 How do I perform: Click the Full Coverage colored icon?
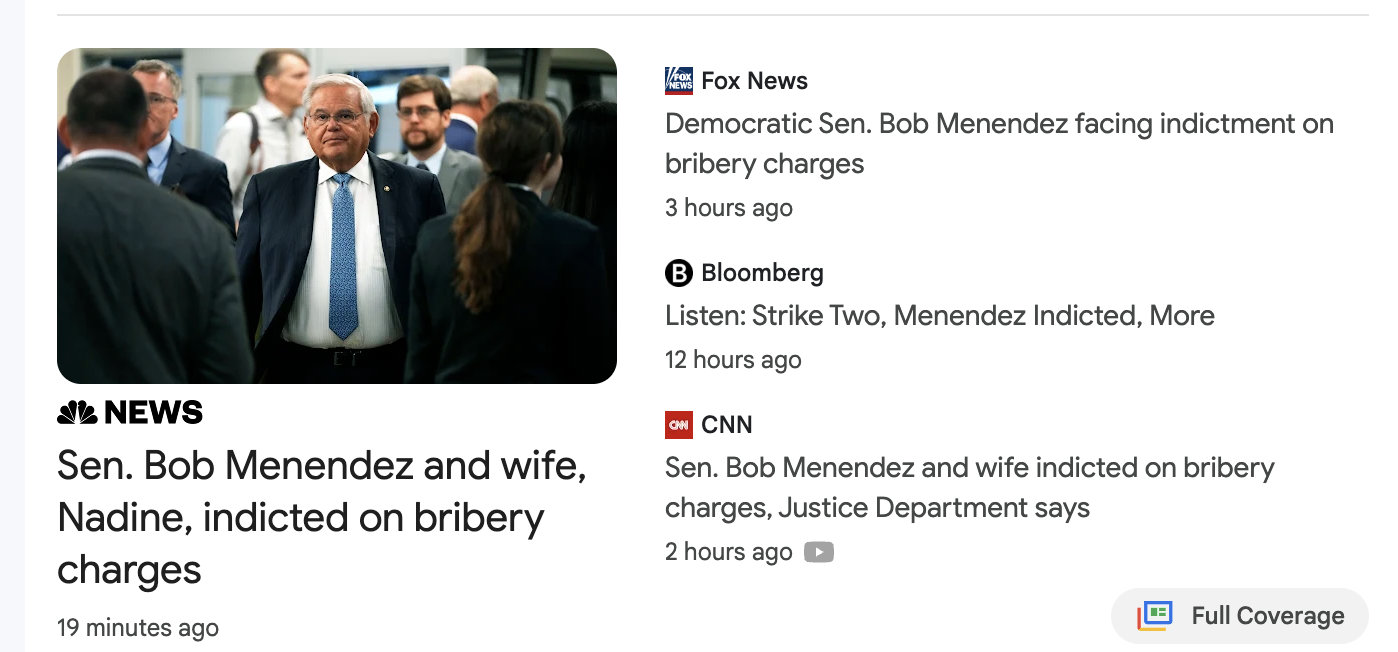[1154, 616]
